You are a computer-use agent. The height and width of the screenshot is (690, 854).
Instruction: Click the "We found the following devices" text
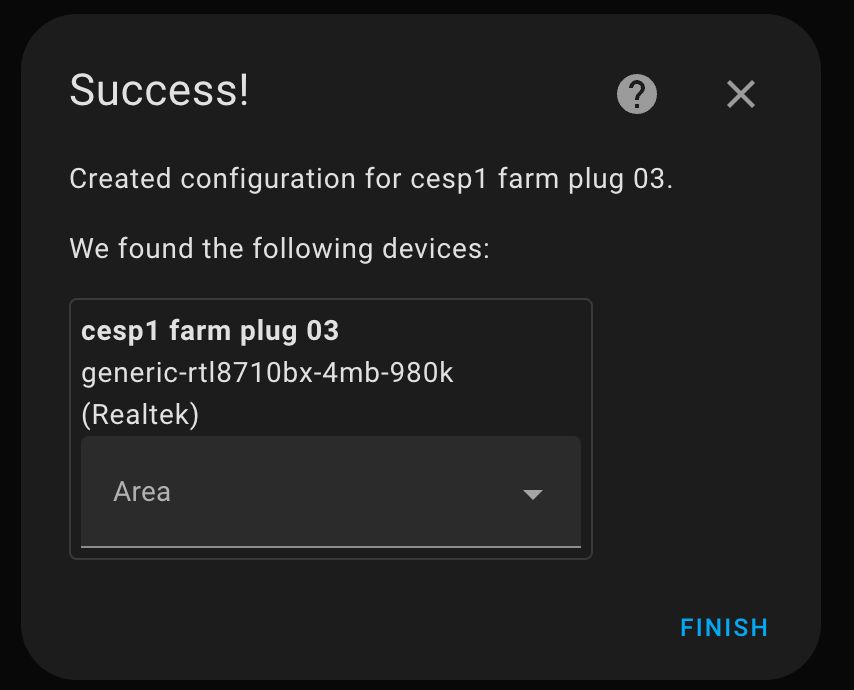pyautogui.click(x=279, y=248)
